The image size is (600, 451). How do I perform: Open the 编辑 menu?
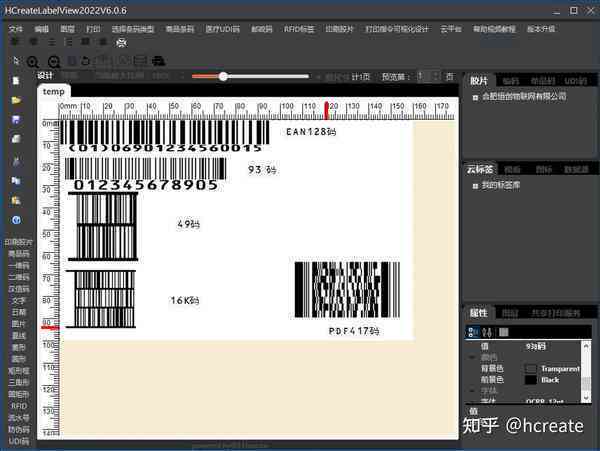(x=41, y=29)
